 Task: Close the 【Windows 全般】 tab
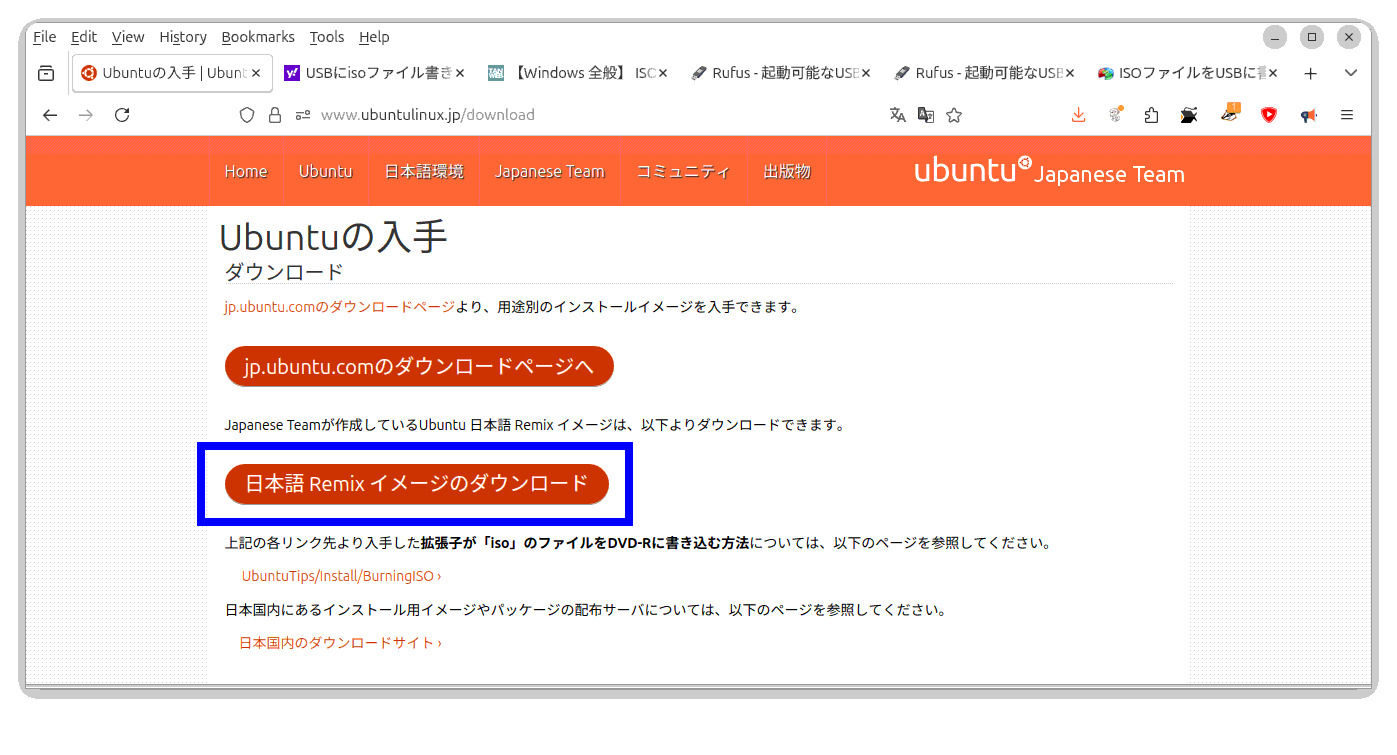663,73
